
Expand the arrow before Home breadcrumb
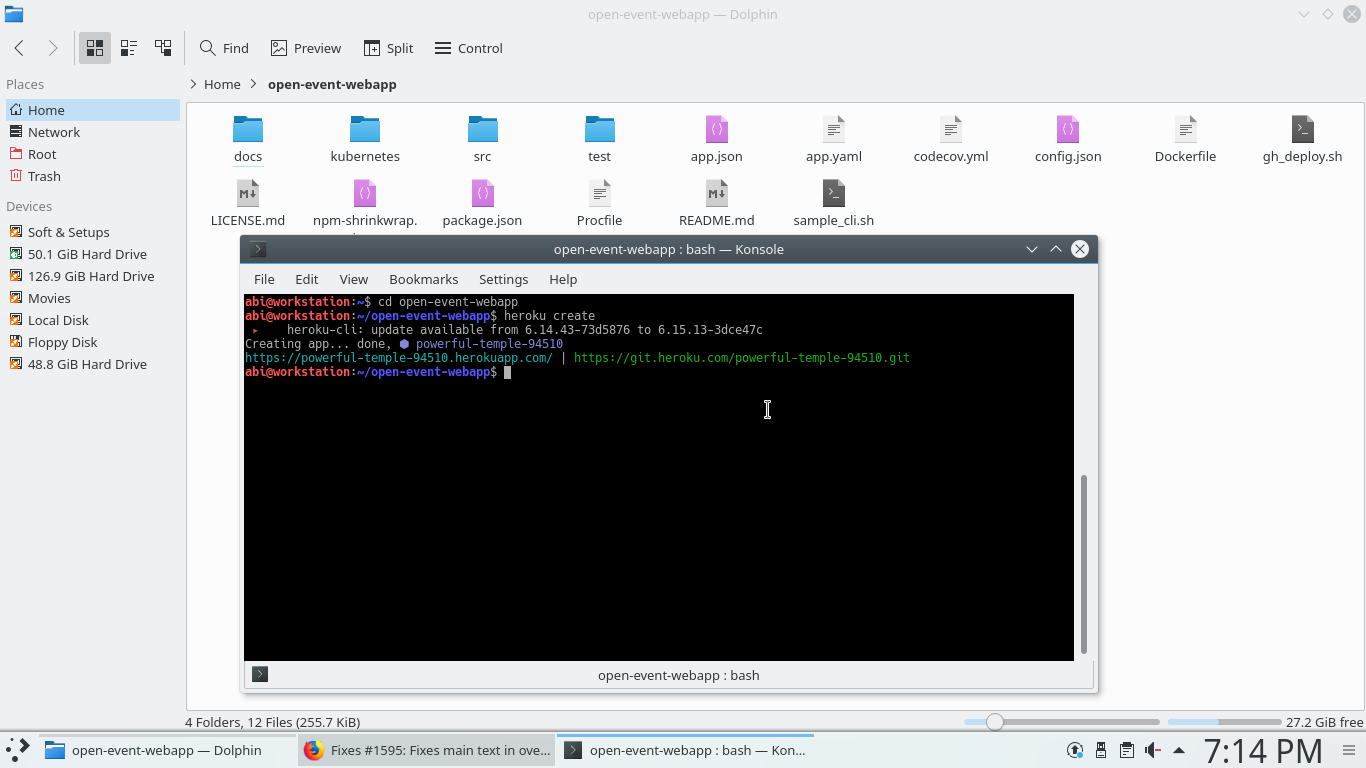pyautogui.click(x=193, y=84)
